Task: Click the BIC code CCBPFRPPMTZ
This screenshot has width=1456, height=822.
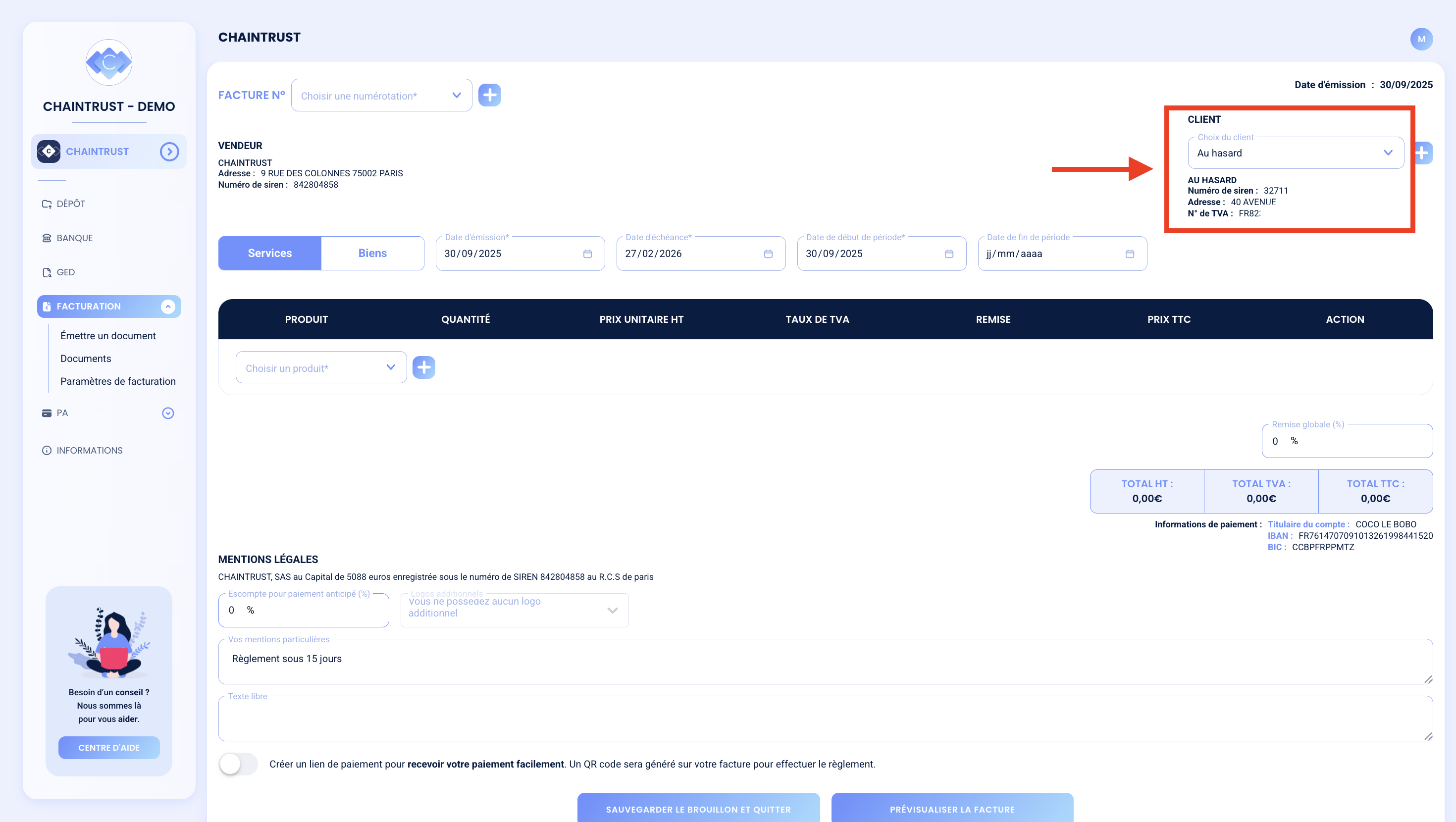Action: pos(1323,547)
